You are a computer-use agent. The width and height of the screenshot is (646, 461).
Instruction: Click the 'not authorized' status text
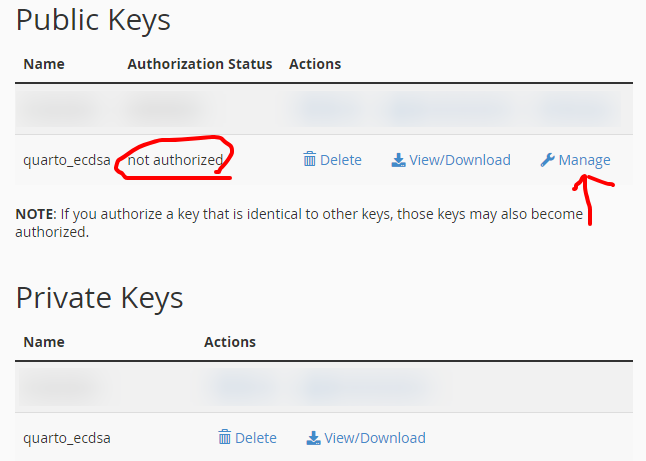tap(175, 160)
